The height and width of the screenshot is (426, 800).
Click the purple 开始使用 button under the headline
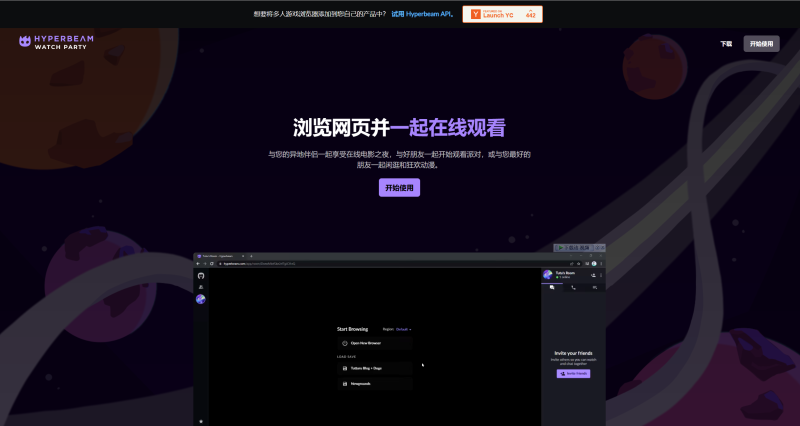[x=399, y=188]
